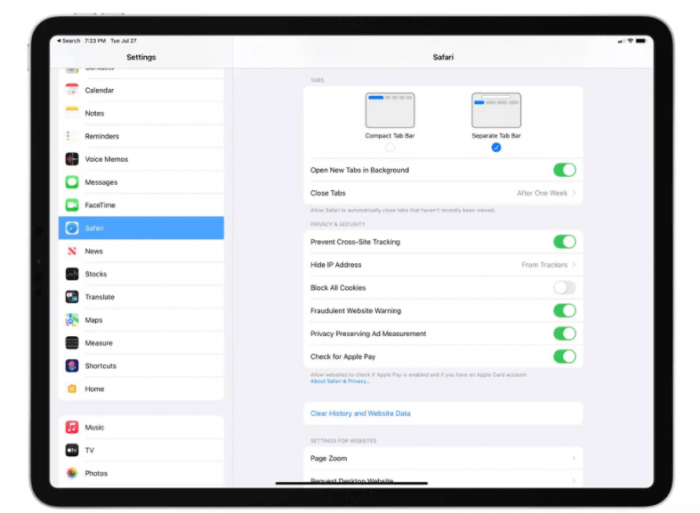
Task: Open the Page Zoom setting
Action: tap(443, 458)
